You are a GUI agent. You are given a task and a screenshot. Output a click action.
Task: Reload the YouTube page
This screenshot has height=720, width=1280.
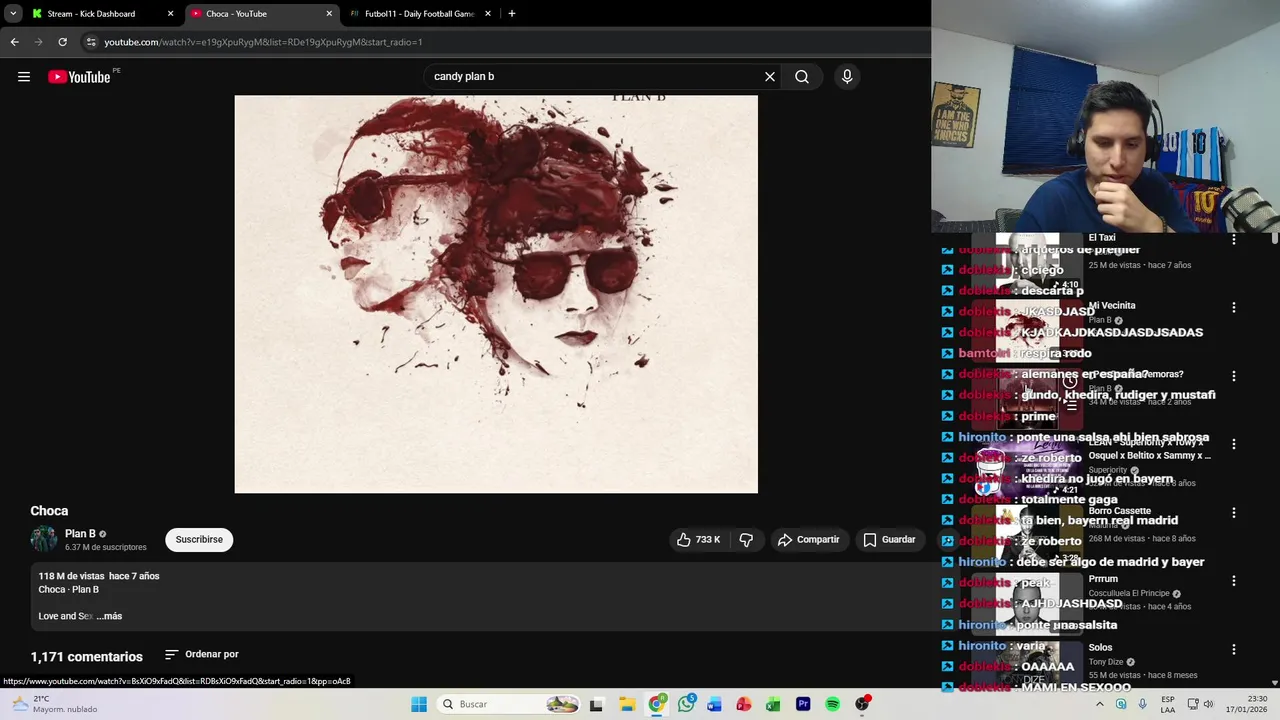tap(62, 42)
